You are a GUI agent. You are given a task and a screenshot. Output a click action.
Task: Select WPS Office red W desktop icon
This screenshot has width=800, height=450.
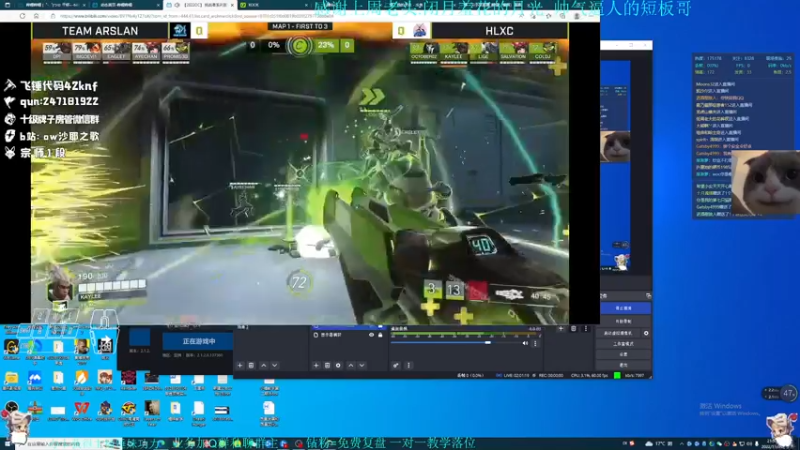82,409
